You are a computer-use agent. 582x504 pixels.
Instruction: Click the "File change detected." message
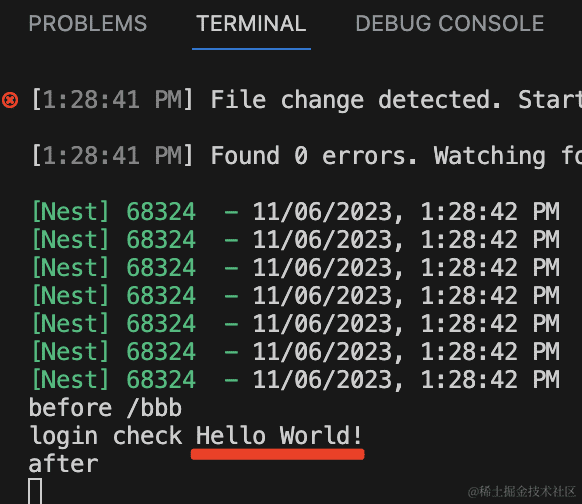(x=356, y=100)
